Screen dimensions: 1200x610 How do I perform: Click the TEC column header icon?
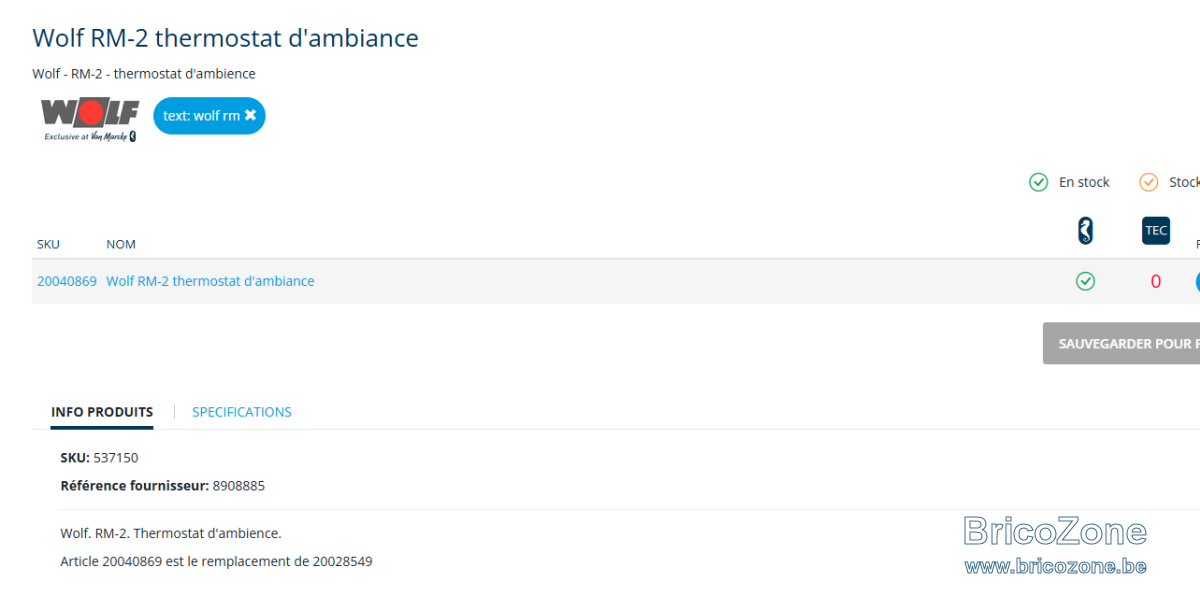(x=1156, y=231)
